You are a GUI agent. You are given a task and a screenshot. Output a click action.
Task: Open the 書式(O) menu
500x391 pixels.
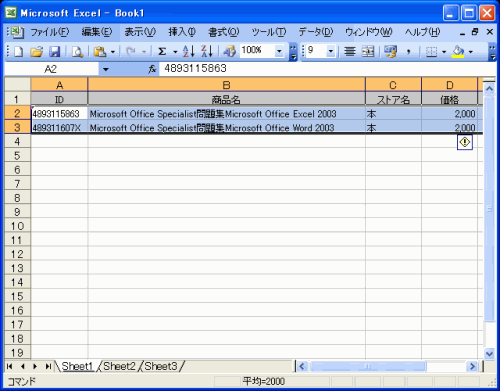coord(224,32)
